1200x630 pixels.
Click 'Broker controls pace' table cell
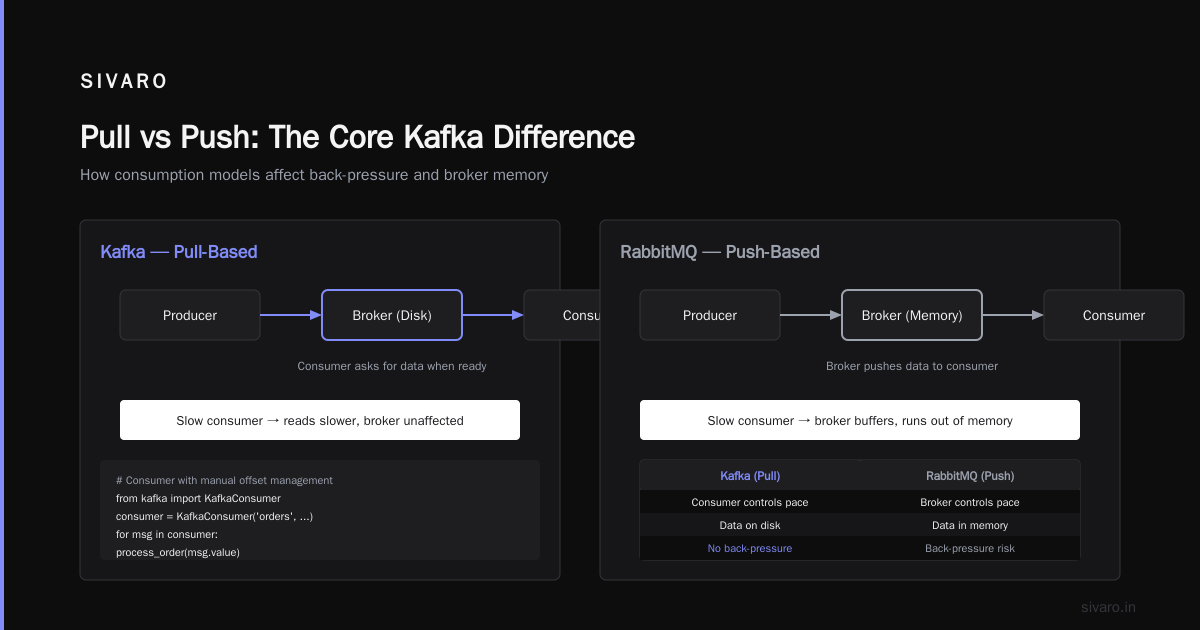point(970,502)
